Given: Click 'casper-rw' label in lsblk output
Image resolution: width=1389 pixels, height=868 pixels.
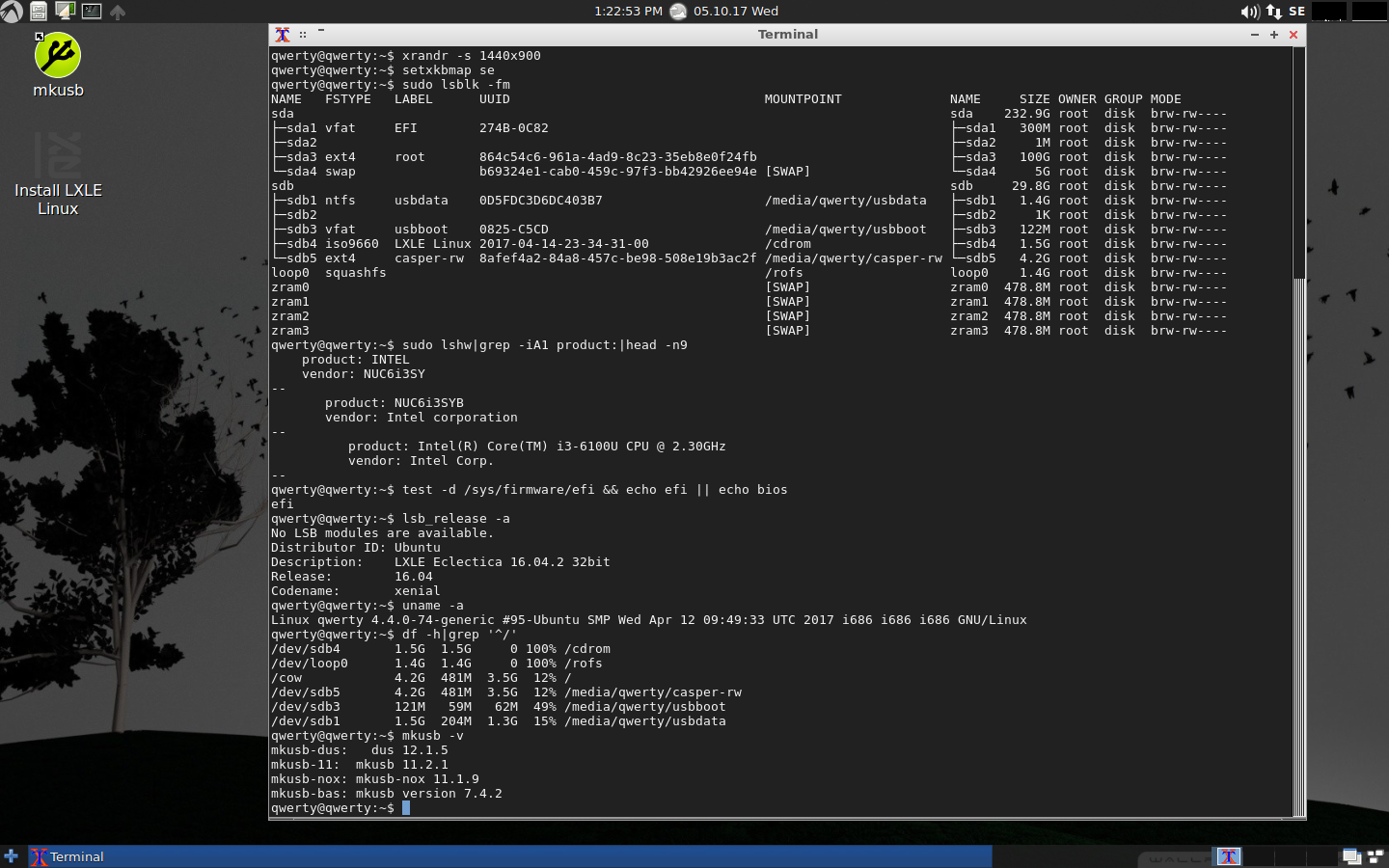Looking at the screenshot, I should pyautogui.click(x=429, y=258).
